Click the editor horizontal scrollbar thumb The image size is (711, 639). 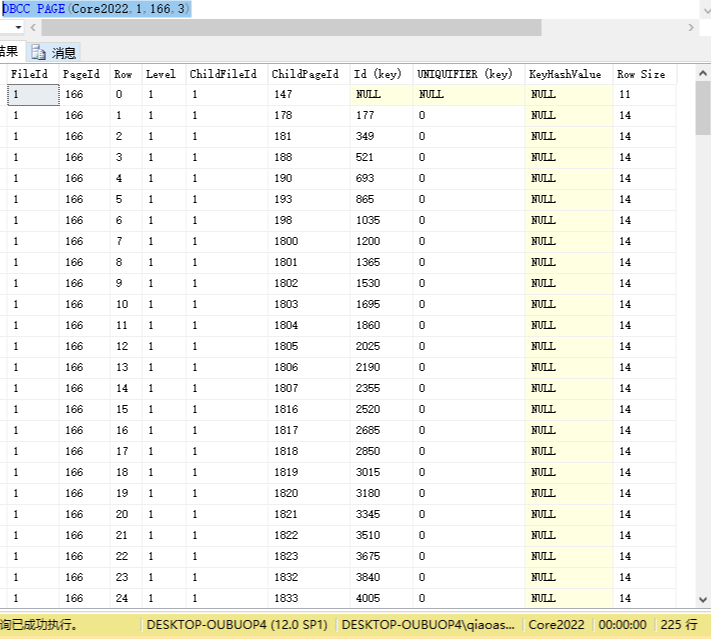tap(292, 28)
